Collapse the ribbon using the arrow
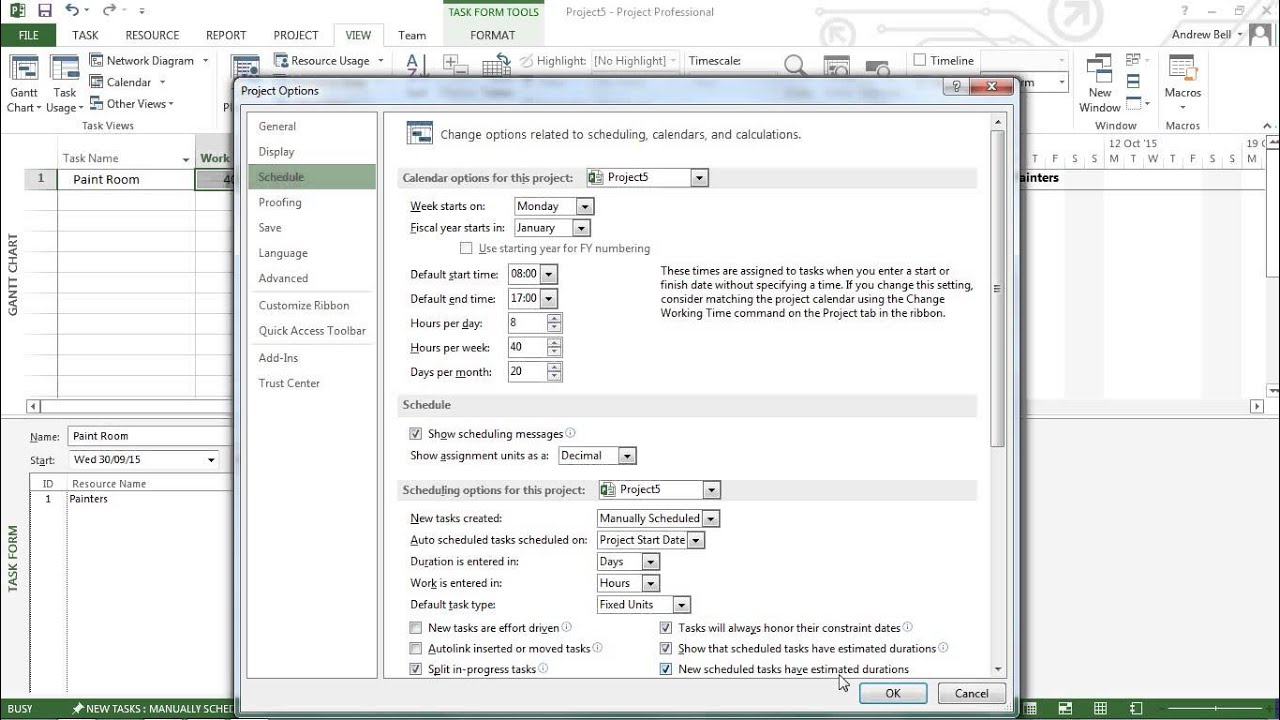The height and width of the screenshot is (720, 1280). click(1267, 125)
